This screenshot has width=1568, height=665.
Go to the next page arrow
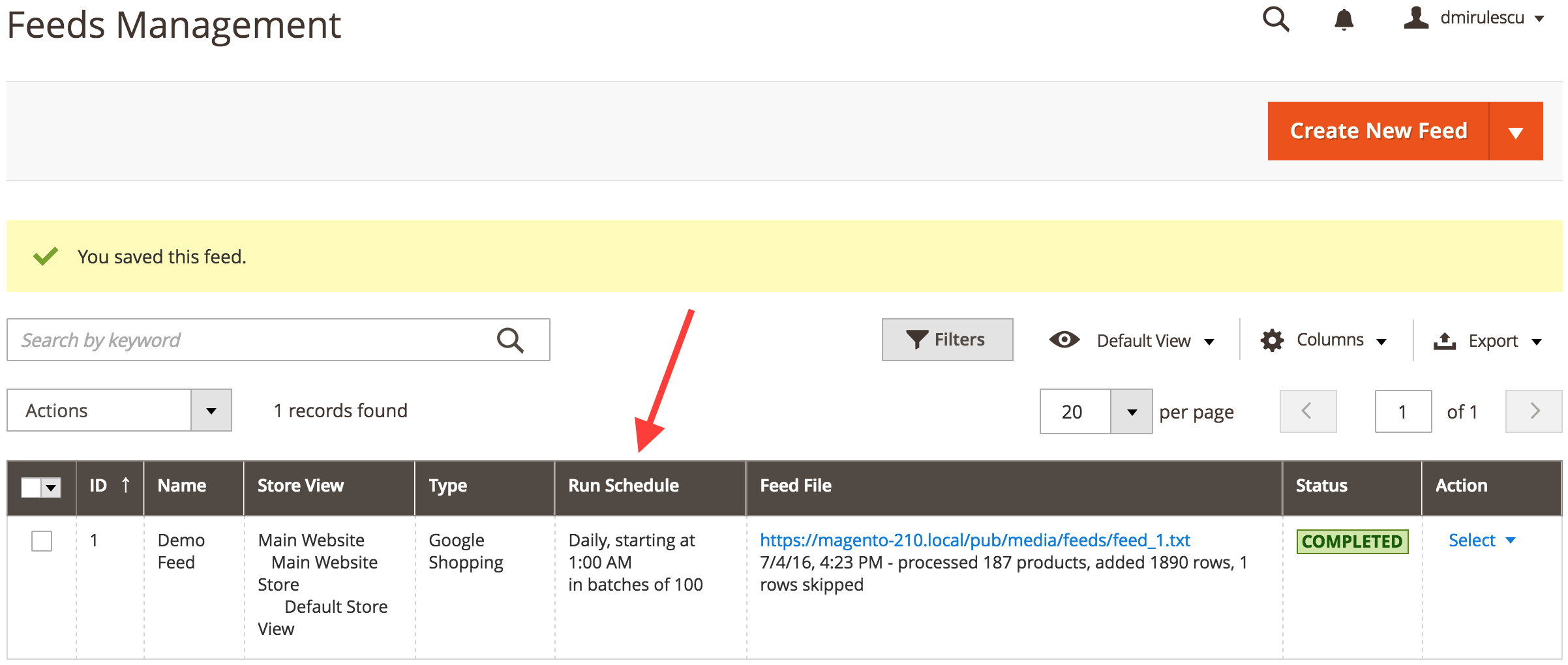coord(1533,411)
